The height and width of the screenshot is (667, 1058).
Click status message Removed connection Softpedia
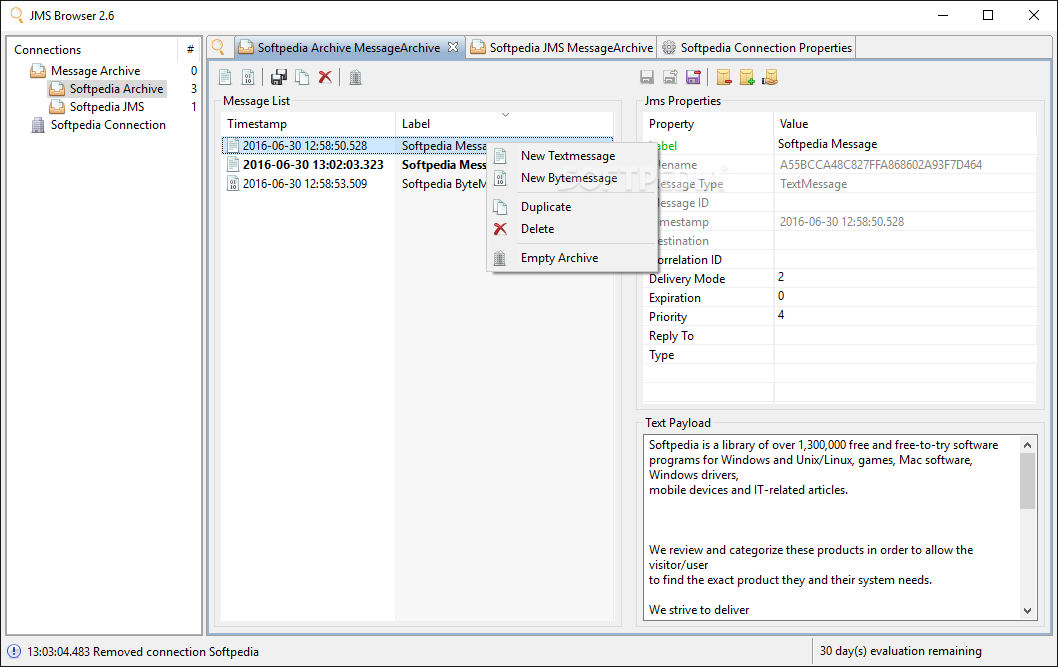tap(142, 651)
